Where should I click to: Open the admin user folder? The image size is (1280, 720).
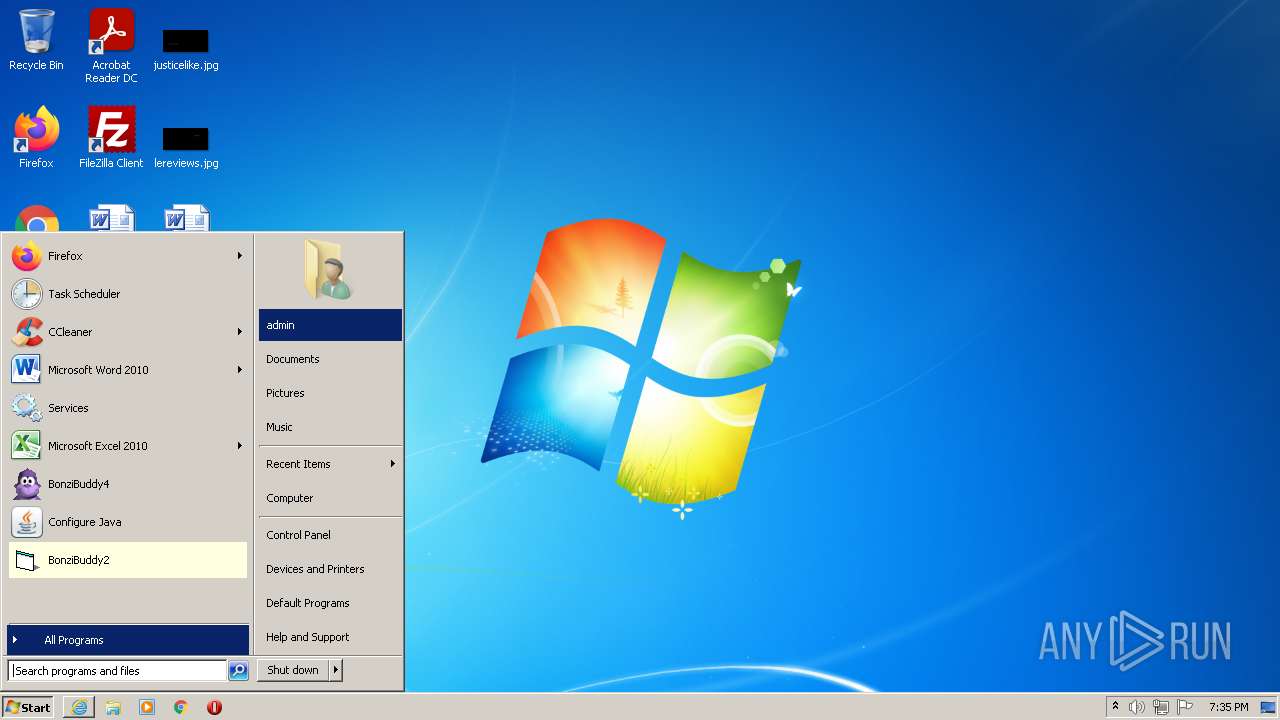point(330,325)
